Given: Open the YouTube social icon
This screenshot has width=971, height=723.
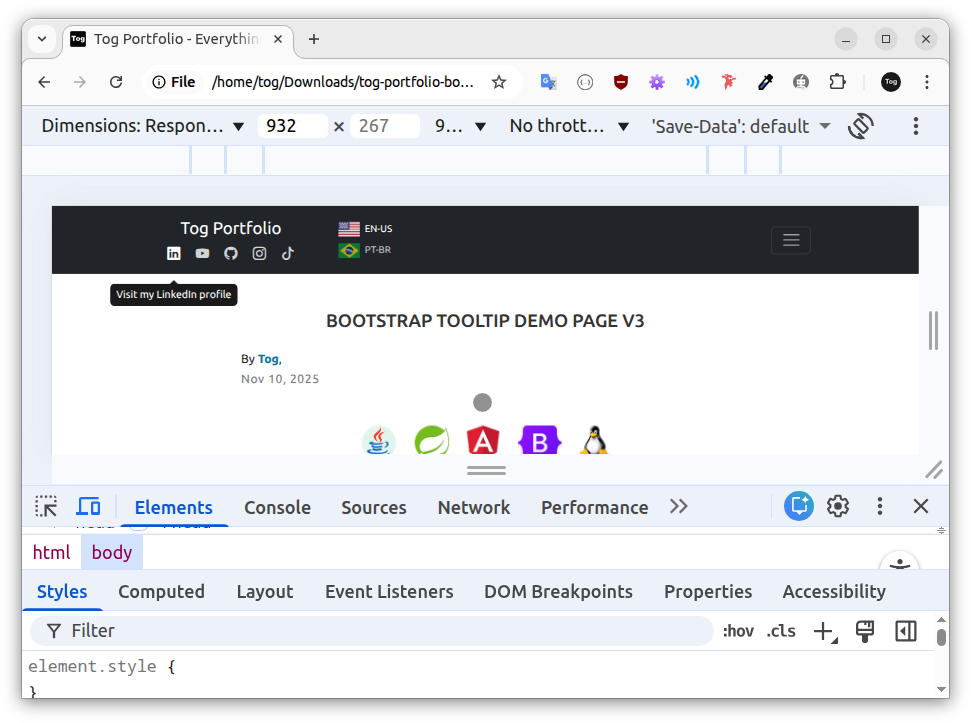Looking at the screenshot, I should pos(202,253).
